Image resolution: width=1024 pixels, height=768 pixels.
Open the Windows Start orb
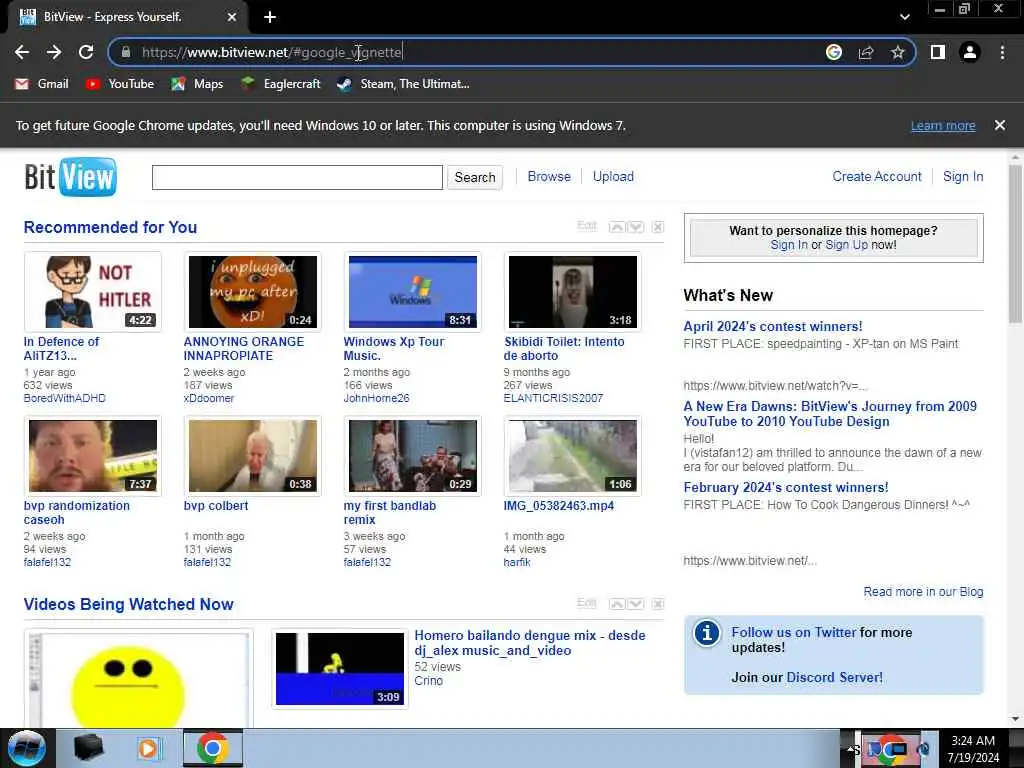(27, 748)
